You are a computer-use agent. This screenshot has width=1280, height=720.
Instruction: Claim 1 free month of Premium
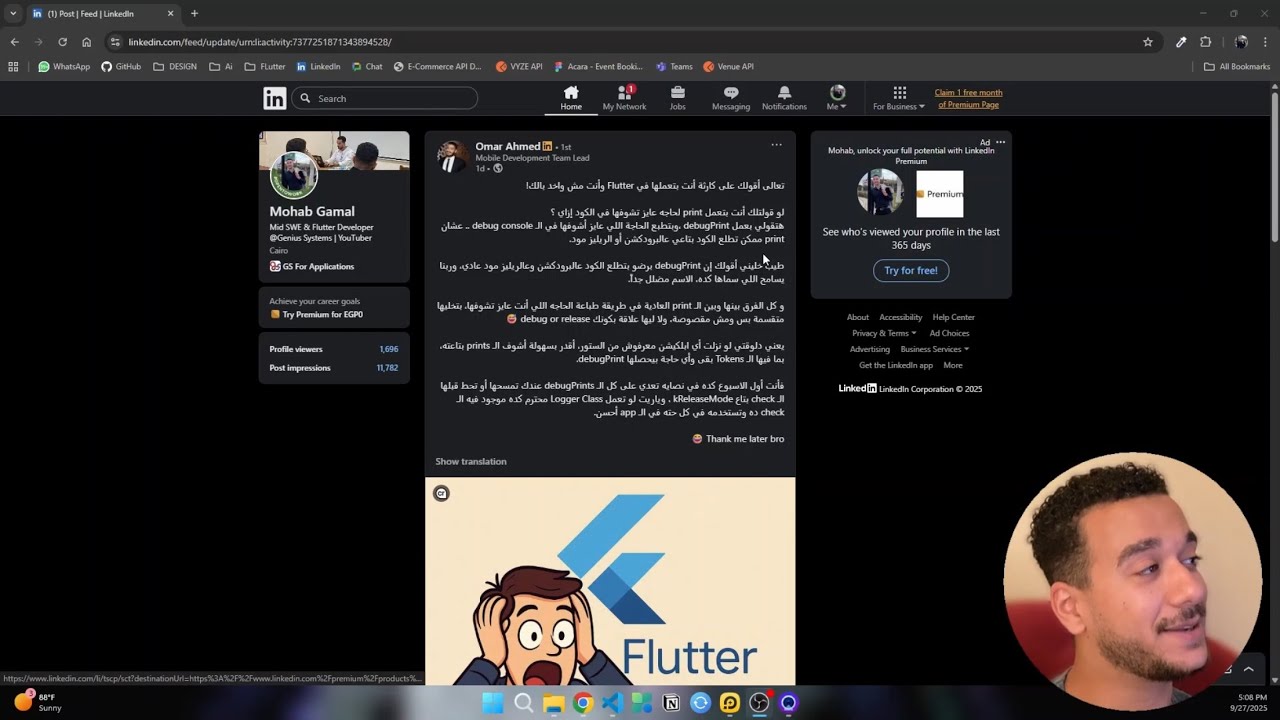coord(968,98)
